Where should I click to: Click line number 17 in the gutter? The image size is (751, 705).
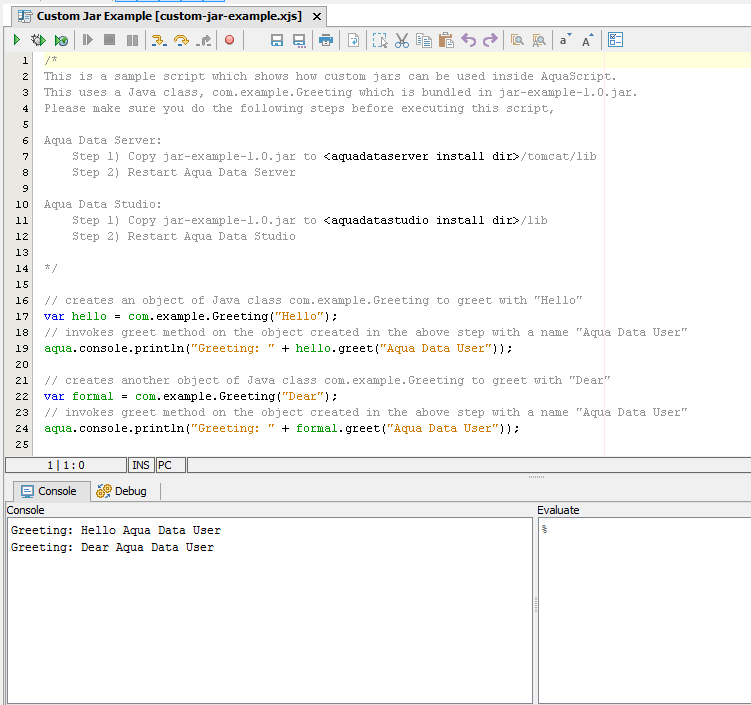pos(22,317)
